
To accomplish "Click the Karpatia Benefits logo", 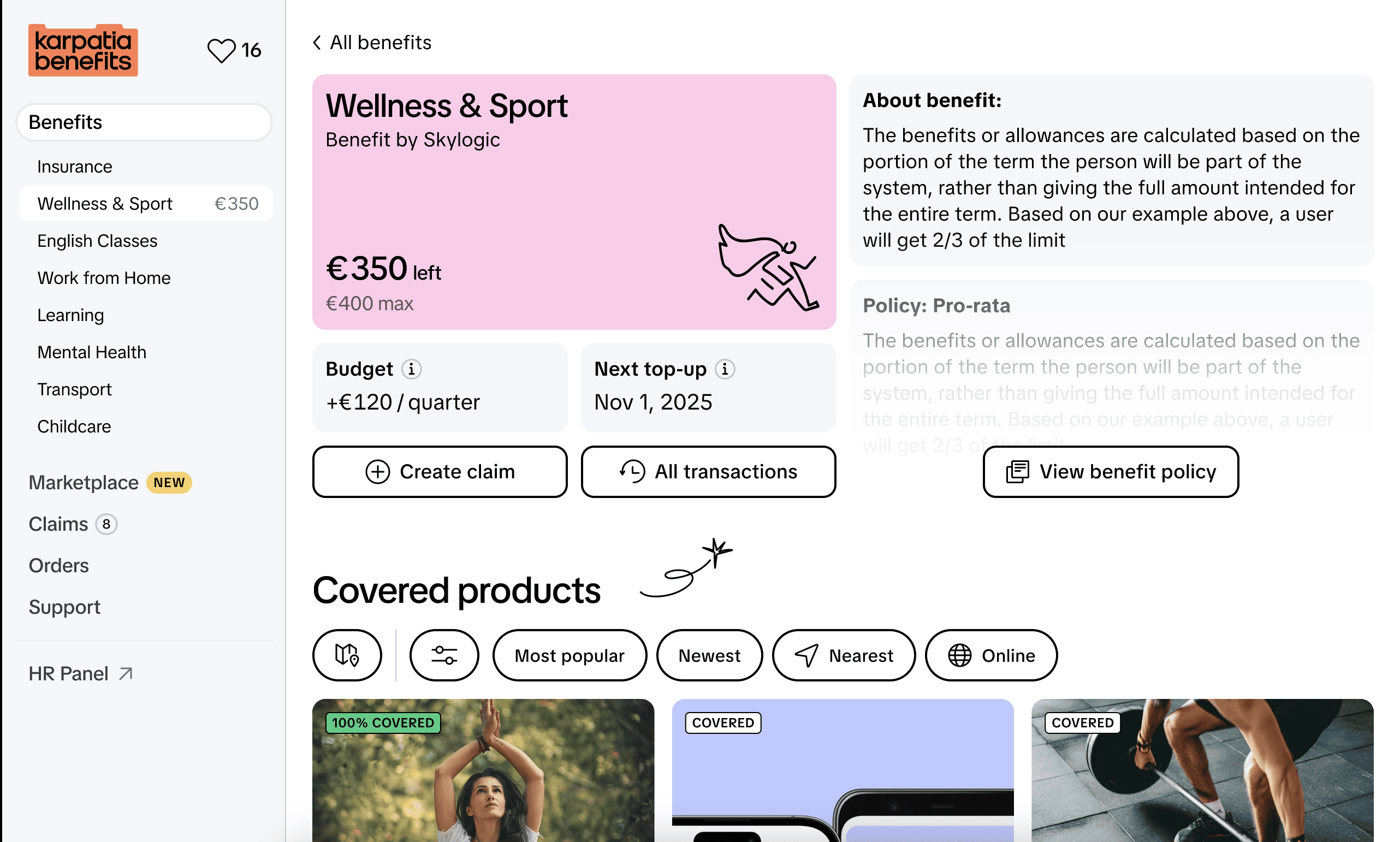I will pos(83,50).
